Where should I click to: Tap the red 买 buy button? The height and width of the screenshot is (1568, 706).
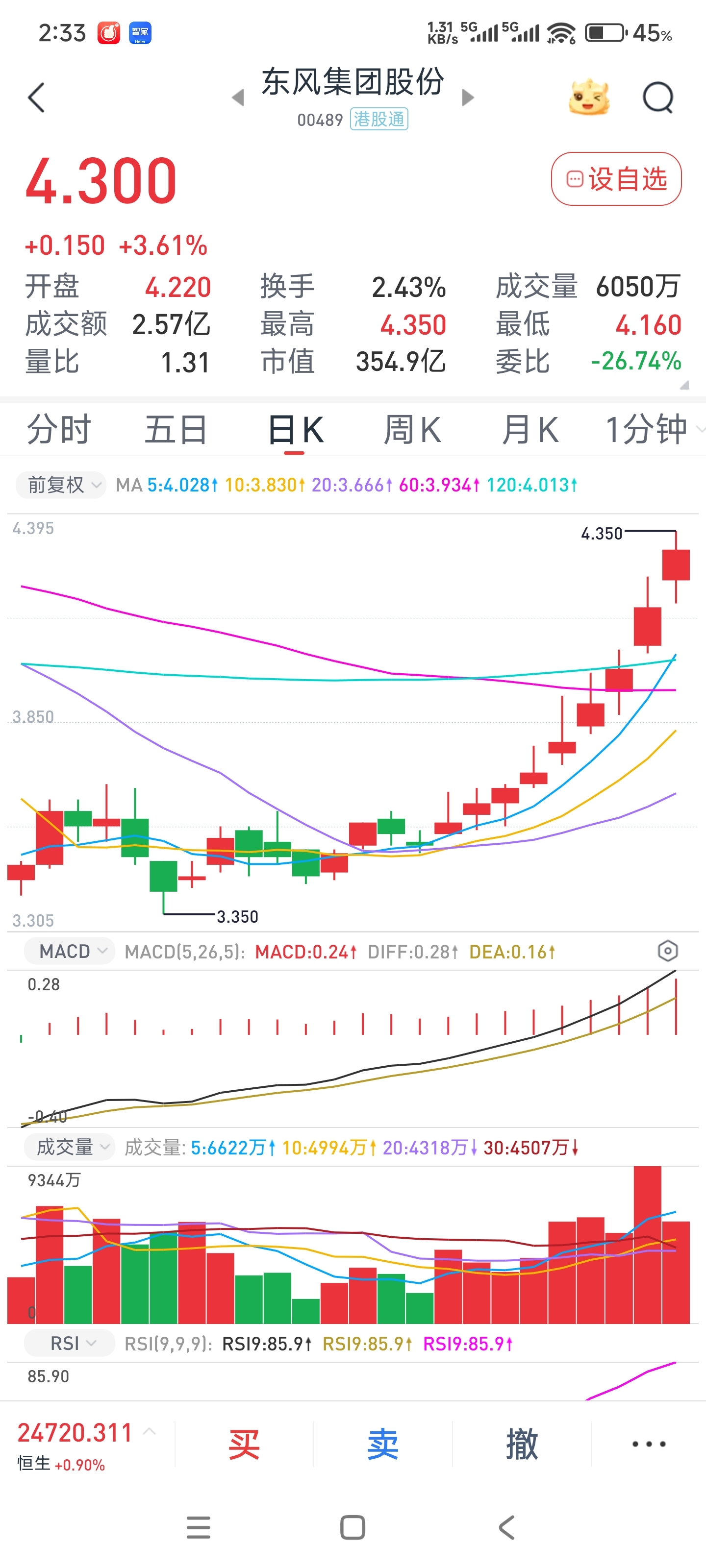[x=244, y=1444]
